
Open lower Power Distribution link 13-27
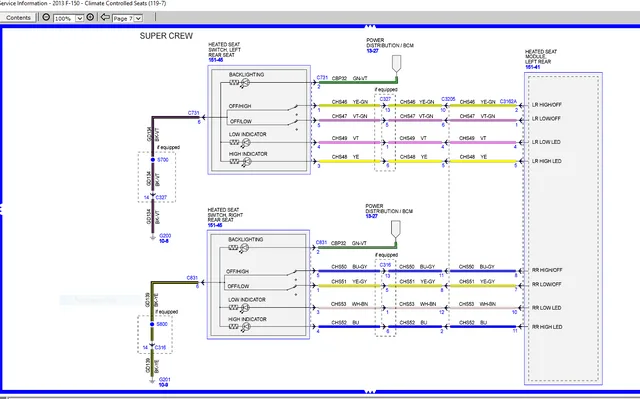click(371, 216)
